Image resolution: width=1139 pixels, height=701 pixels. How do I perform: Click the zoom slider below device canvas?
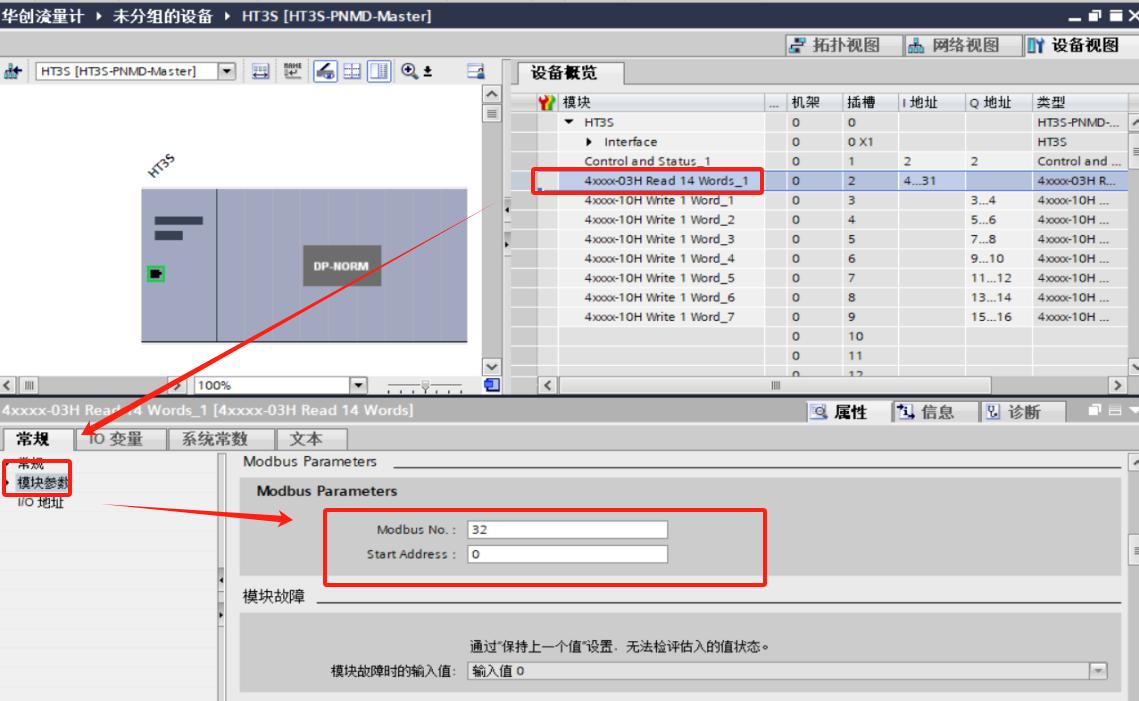click(x=425, y=385)
